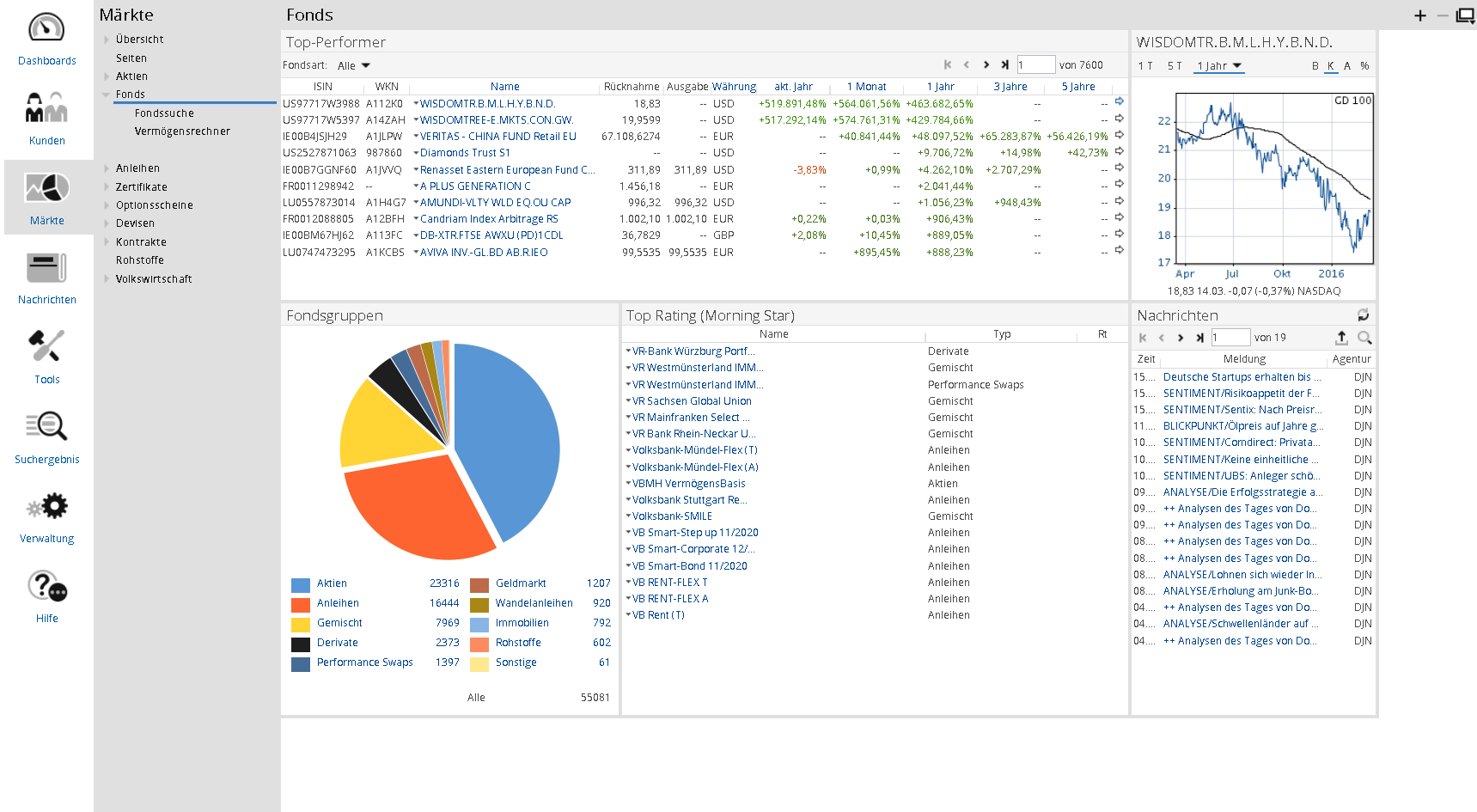Open Vermögensrechner menu entry
The height and width of the screenshot is (812, 1477).
click(182, 131)
